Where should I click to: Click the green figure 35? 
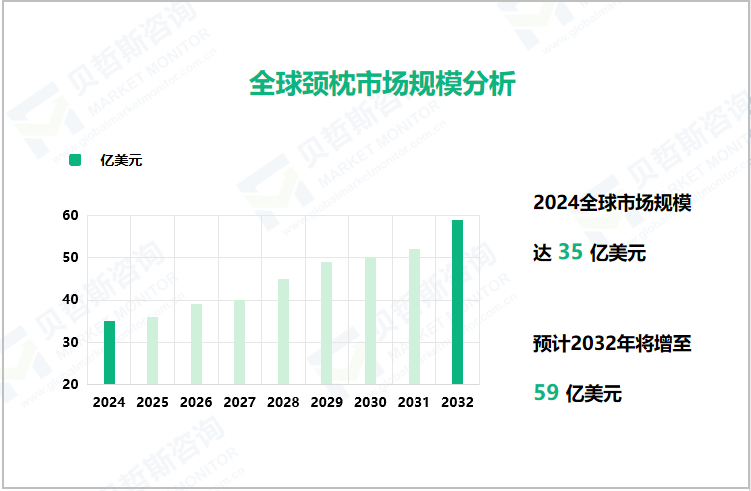coord(570,252)
